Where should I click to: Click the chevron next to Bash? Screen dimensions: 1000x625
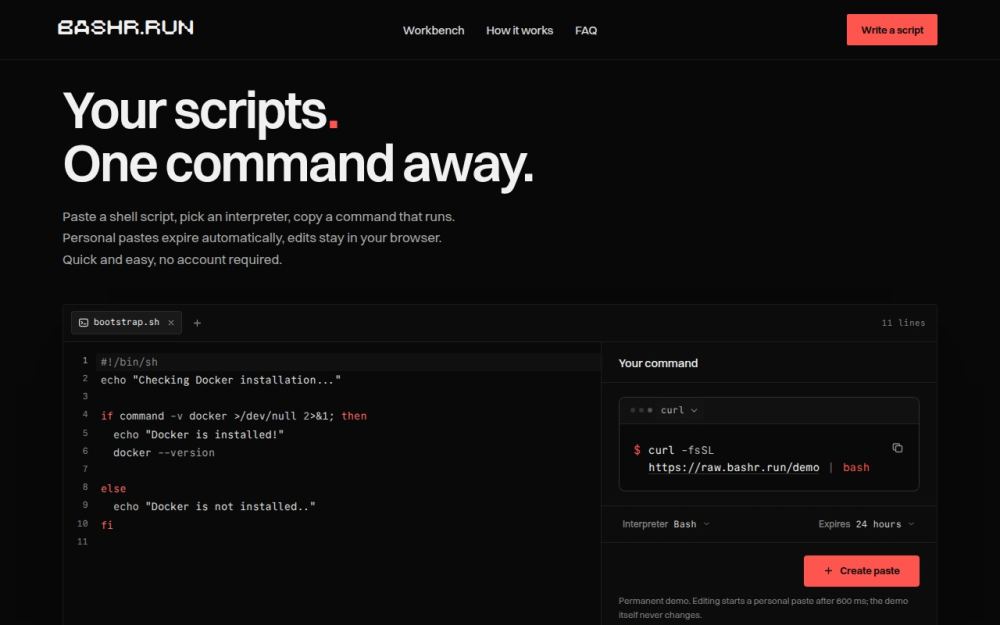tap(706, 524)
